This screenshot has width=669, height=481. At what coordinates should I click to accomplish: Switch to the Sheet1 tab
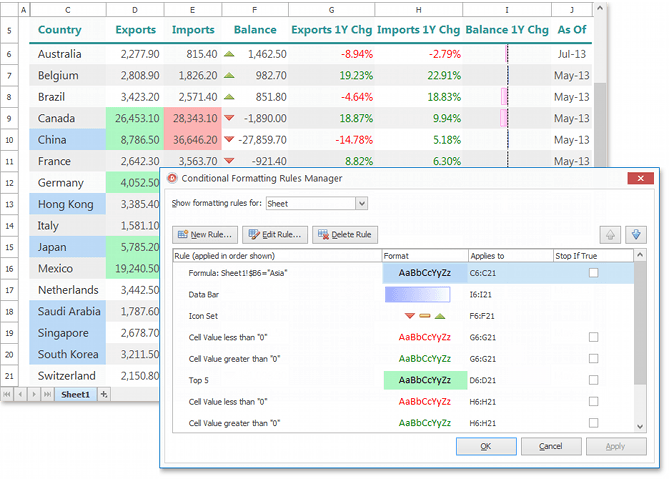point(75,395)
